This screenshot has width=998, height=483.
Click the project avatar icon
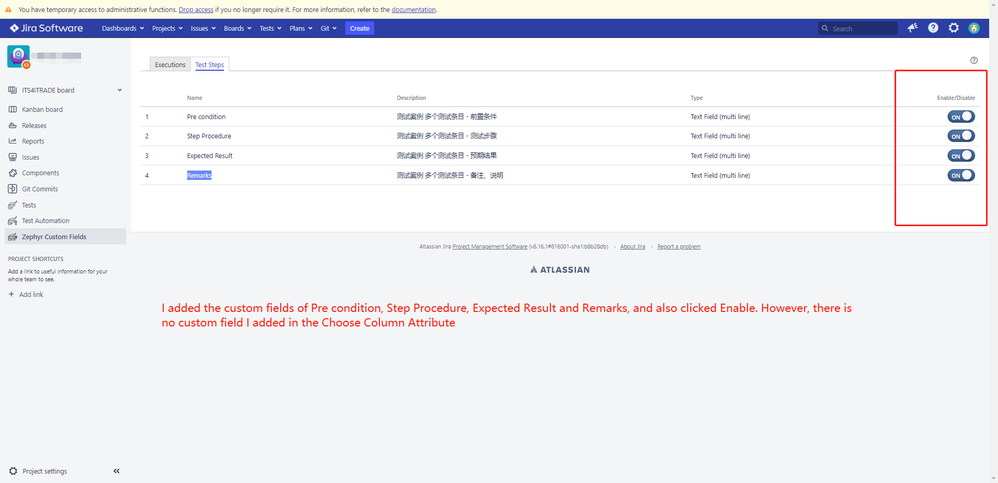[x=18, y=56]
